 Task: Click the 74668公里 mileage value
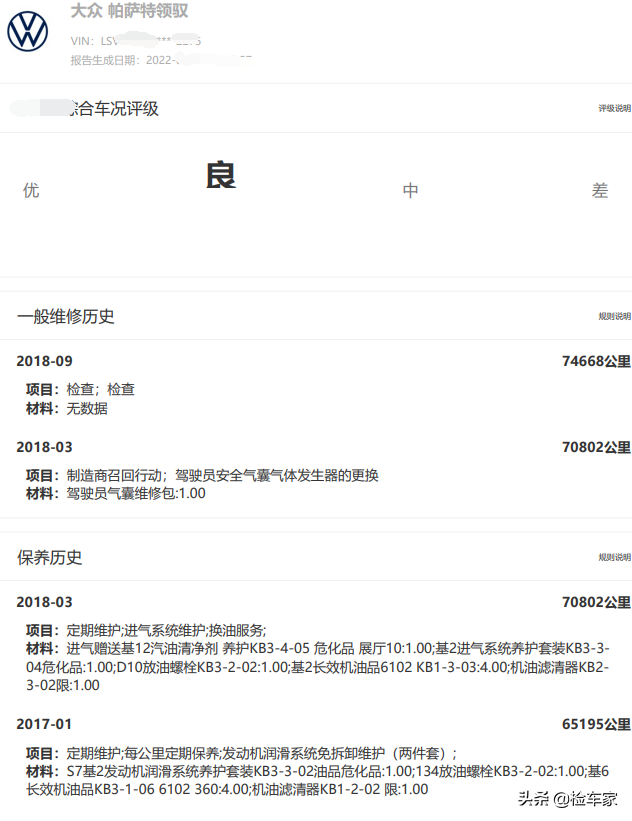point(596,361)
